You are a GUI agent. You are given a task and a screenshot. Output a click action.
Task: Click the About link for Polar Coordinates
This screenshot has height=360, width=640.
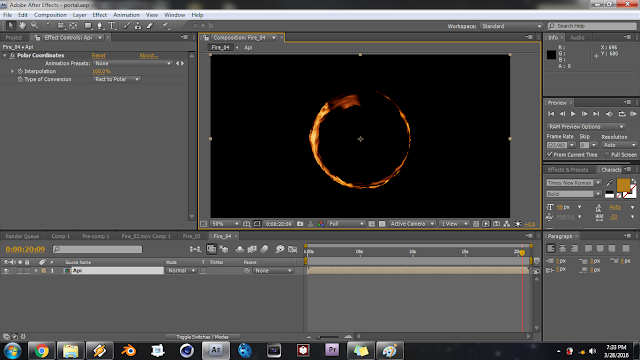tap(149, 55)
